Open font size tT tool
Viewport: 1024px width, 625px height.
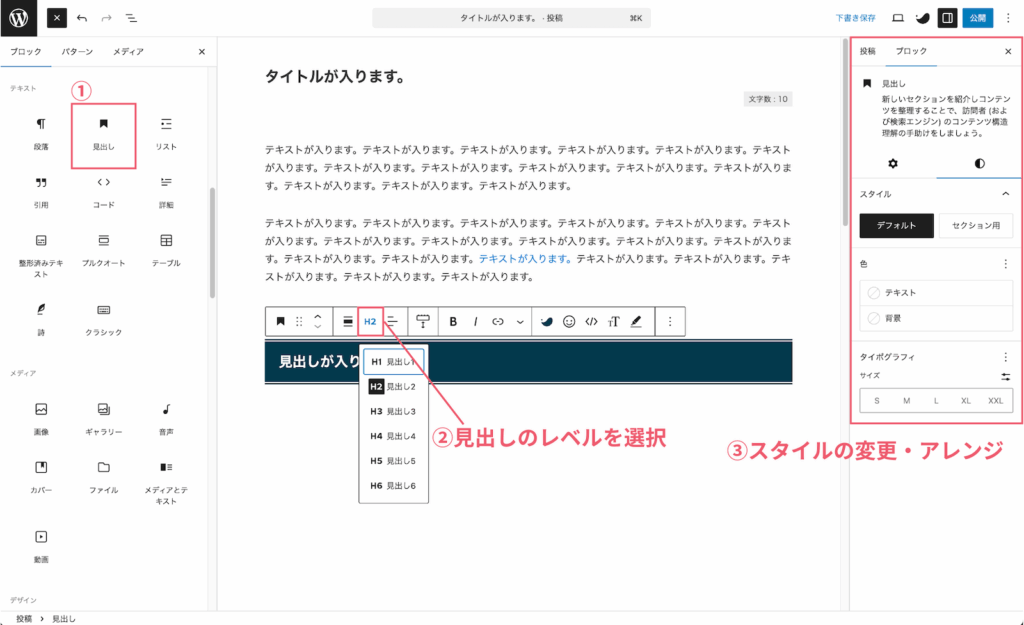coord(613,321)
